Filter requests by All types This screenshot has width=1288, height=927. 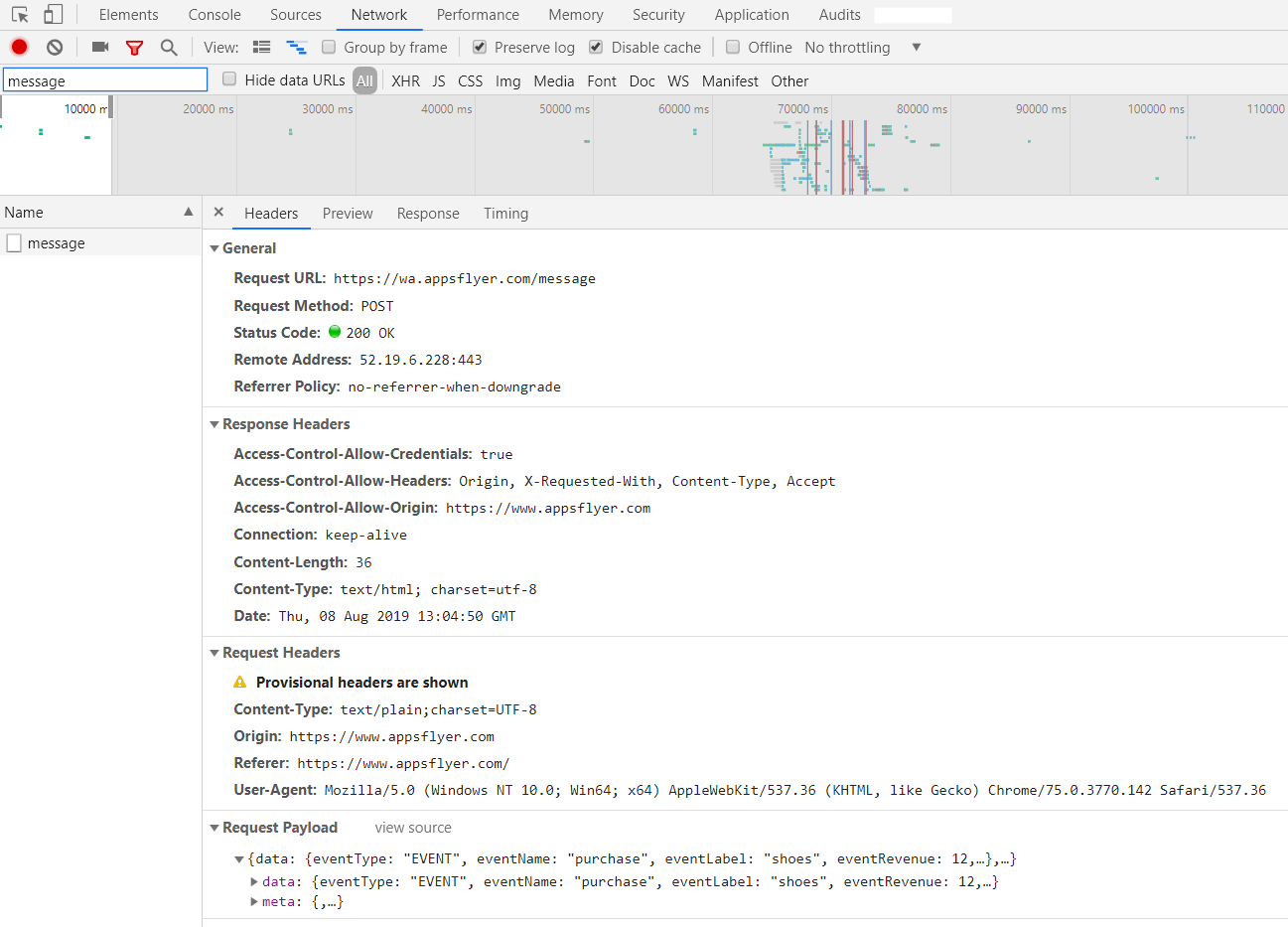[364, 80]
